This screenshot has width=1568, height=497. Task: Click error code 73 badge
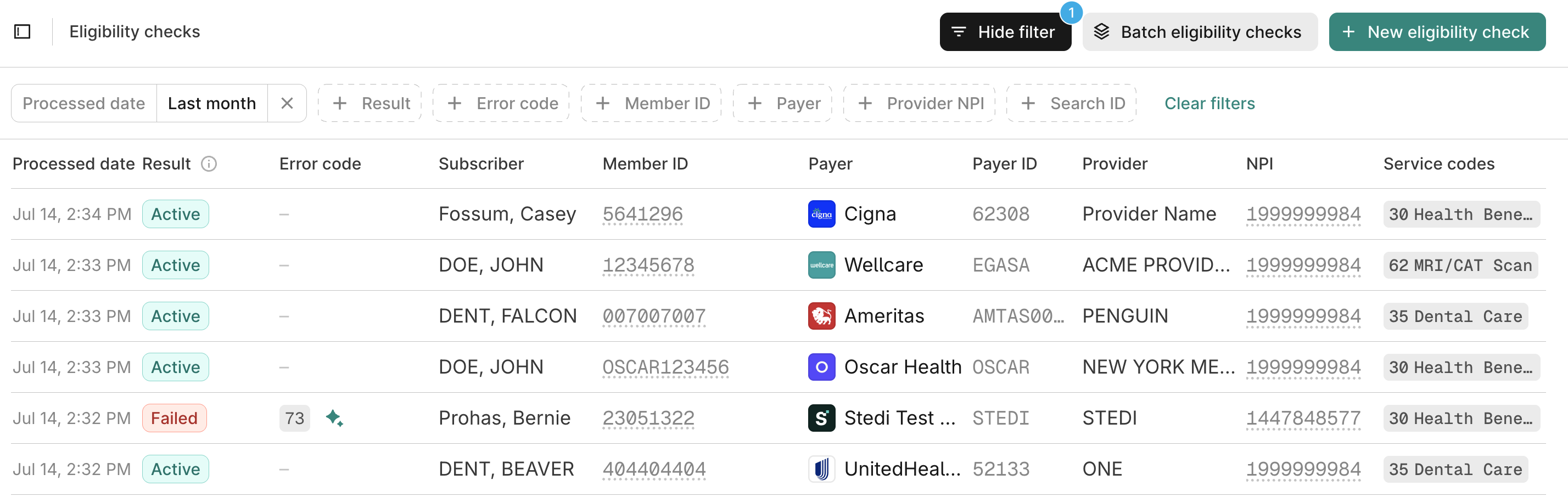pyautogui.click(x=295, y=419)
